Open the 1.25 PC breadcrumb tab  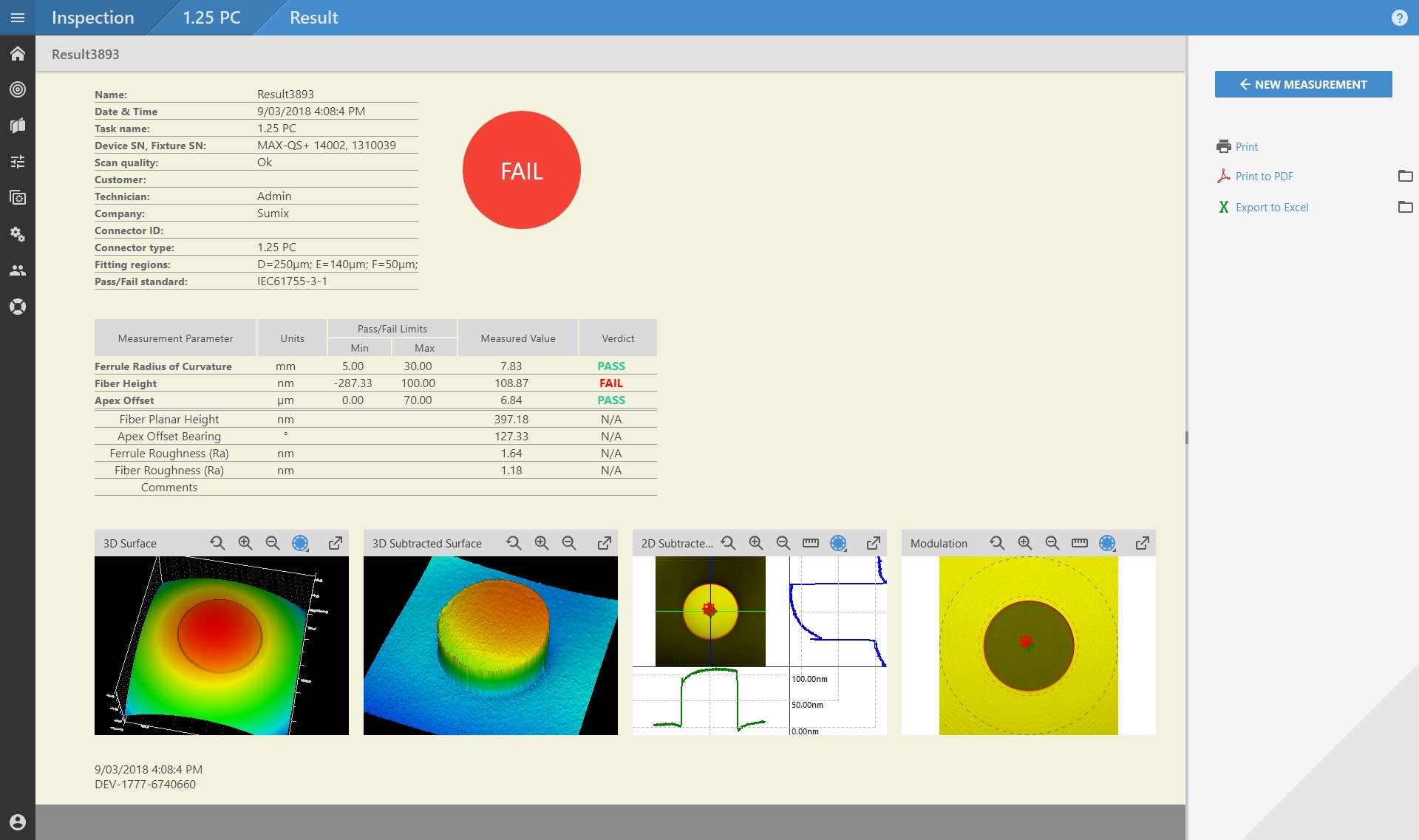pyautogui.click(x=211, y=18)
